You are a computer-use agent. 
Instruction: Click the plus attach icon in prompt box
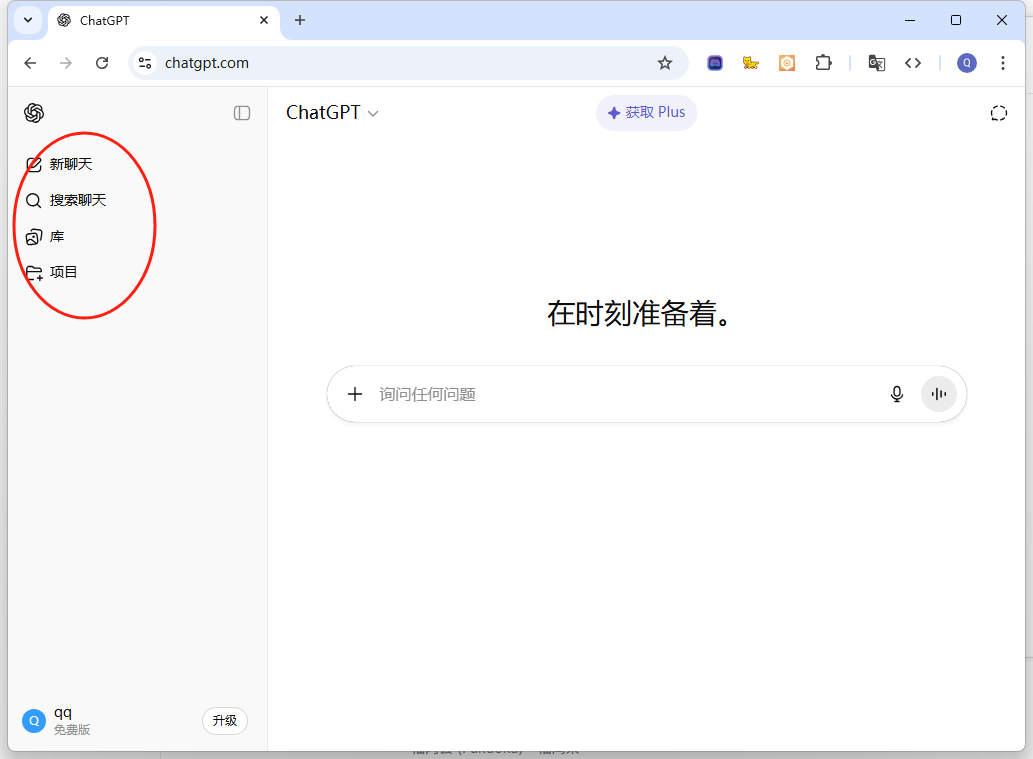coord(355,394)
